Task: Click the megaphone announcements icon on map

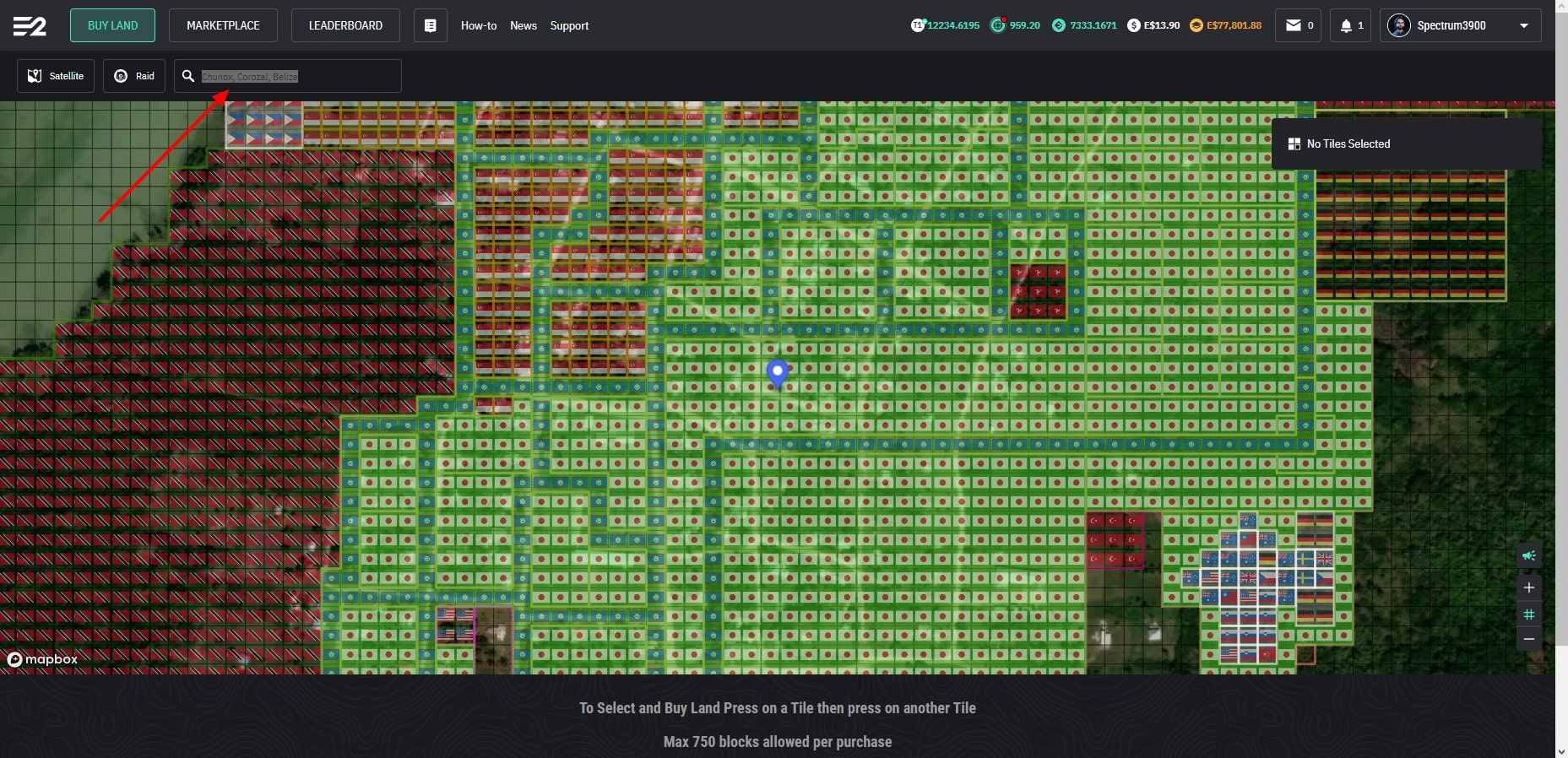Action: pyautogui.click(x=1528, y=555)
